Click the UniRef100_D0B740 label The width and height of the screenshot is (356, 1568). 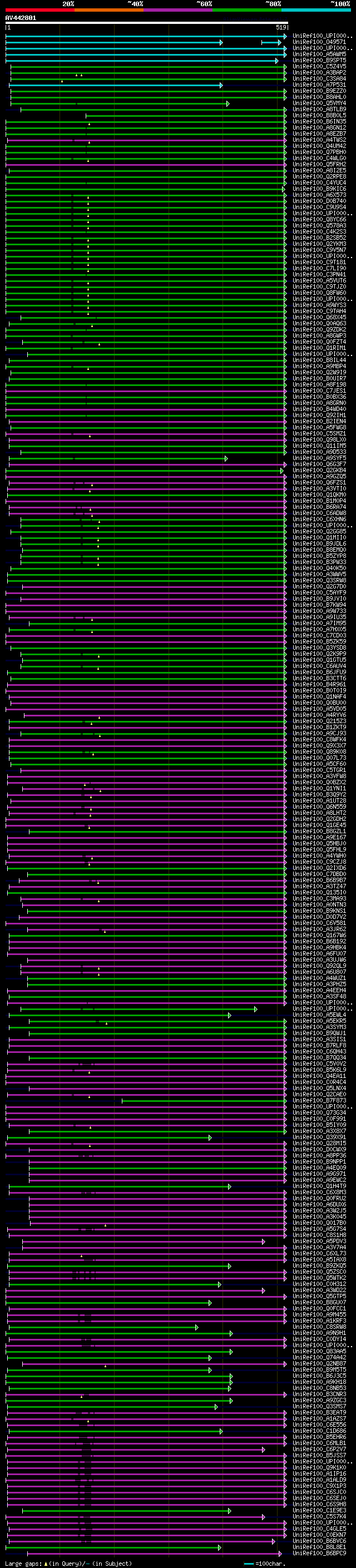coord(319,201)
